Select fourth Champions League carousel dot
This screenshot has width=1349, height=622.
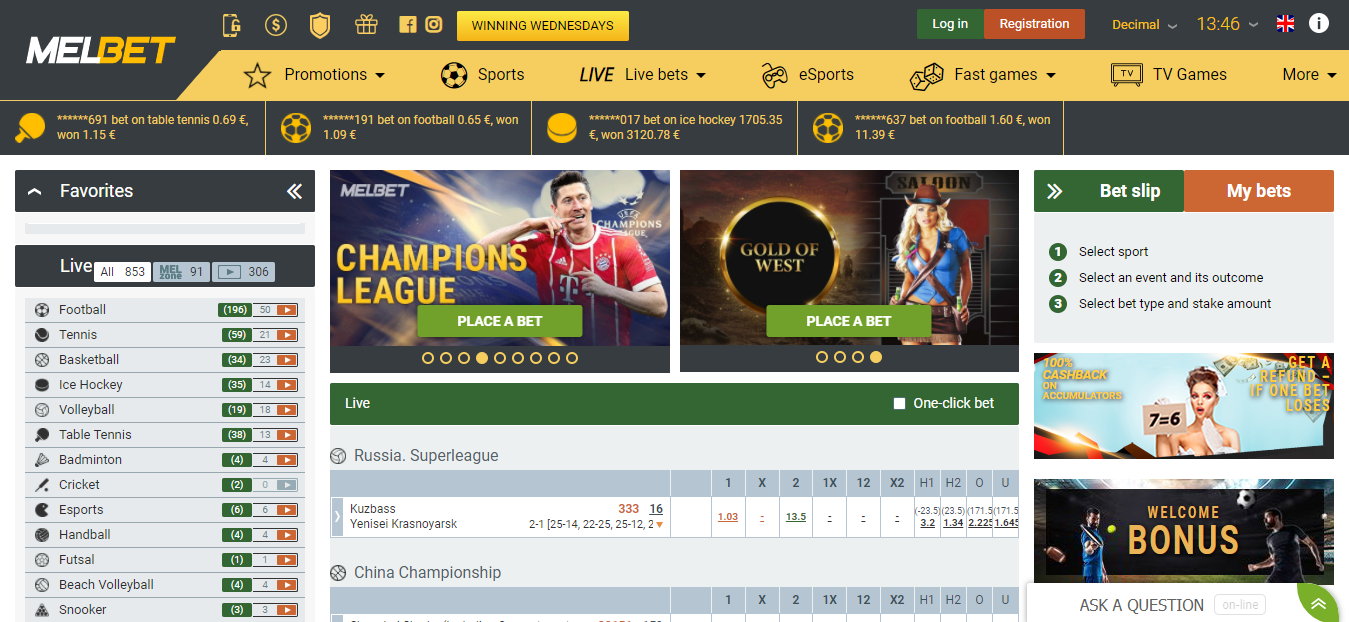[x=482, y=358]
